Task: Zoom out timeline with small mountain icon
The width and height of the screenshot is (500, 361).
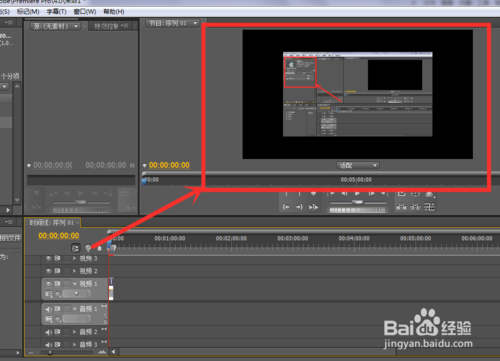Action: click(31, 352)
